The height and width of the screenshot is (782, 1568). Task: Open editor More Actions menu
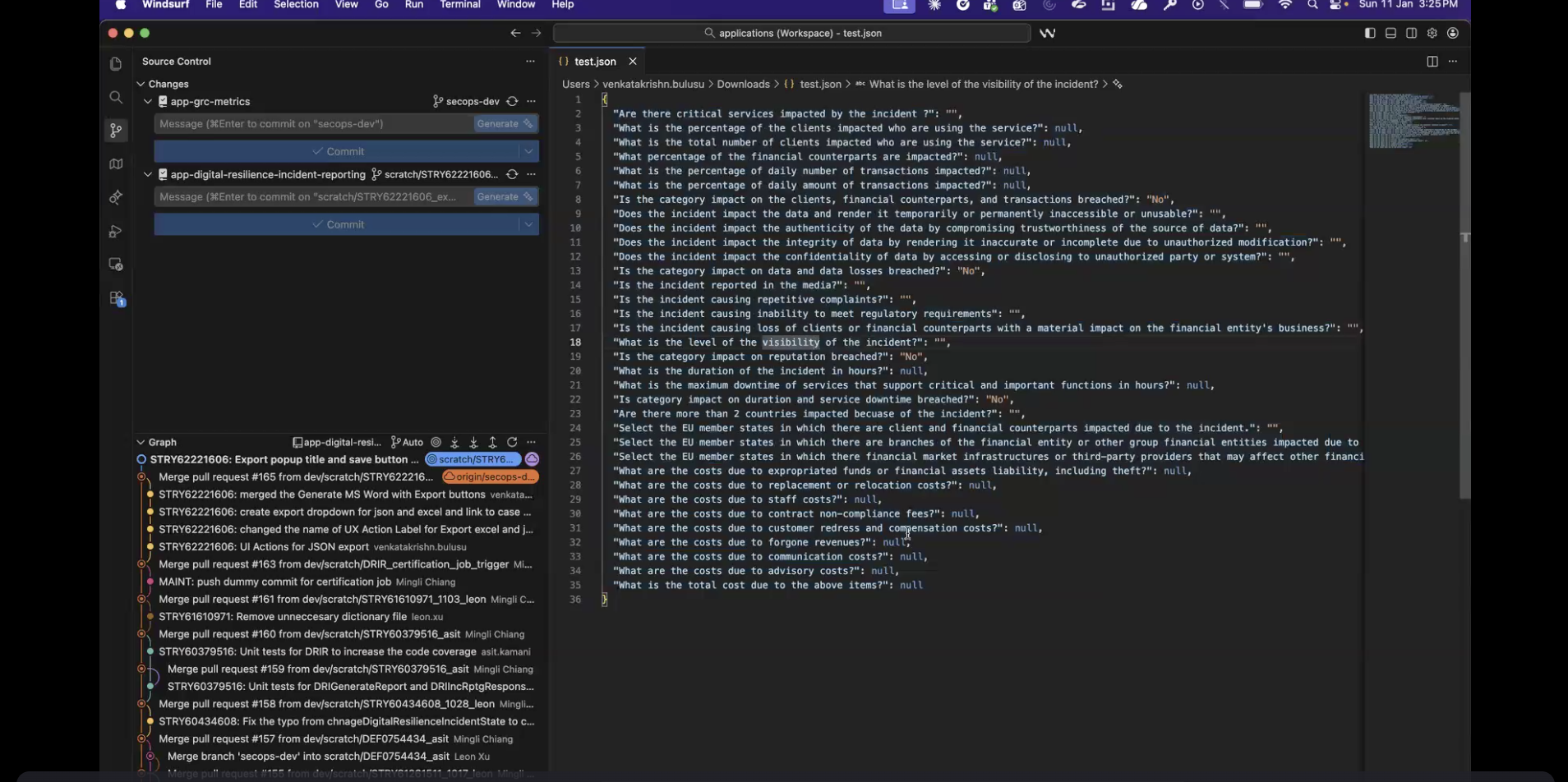click(1453, 62)
